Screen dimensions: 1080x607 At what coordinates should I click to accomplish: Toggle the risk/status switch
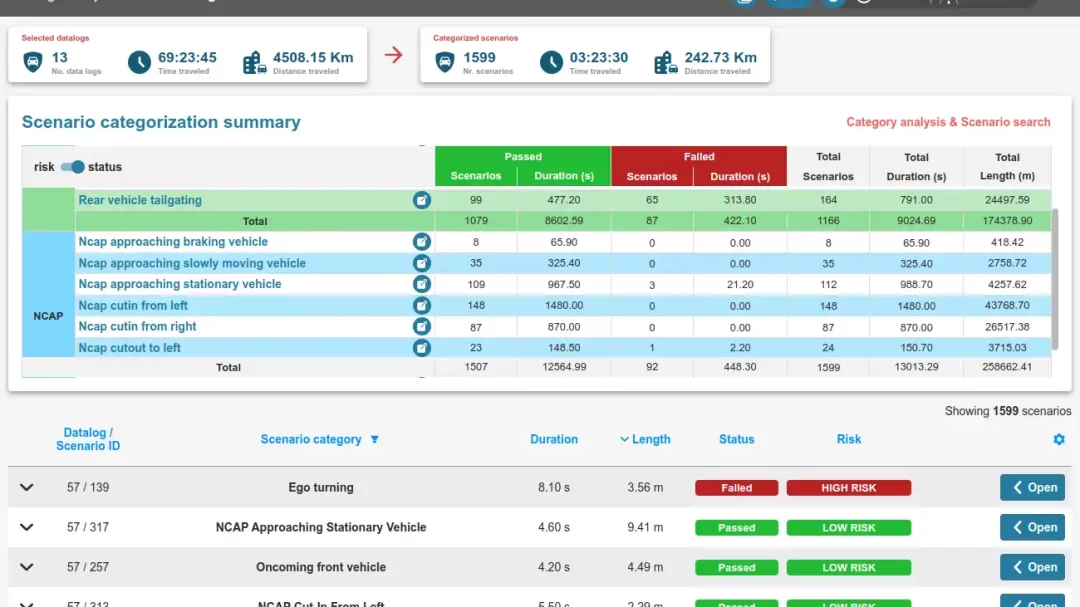click(72, 167)
